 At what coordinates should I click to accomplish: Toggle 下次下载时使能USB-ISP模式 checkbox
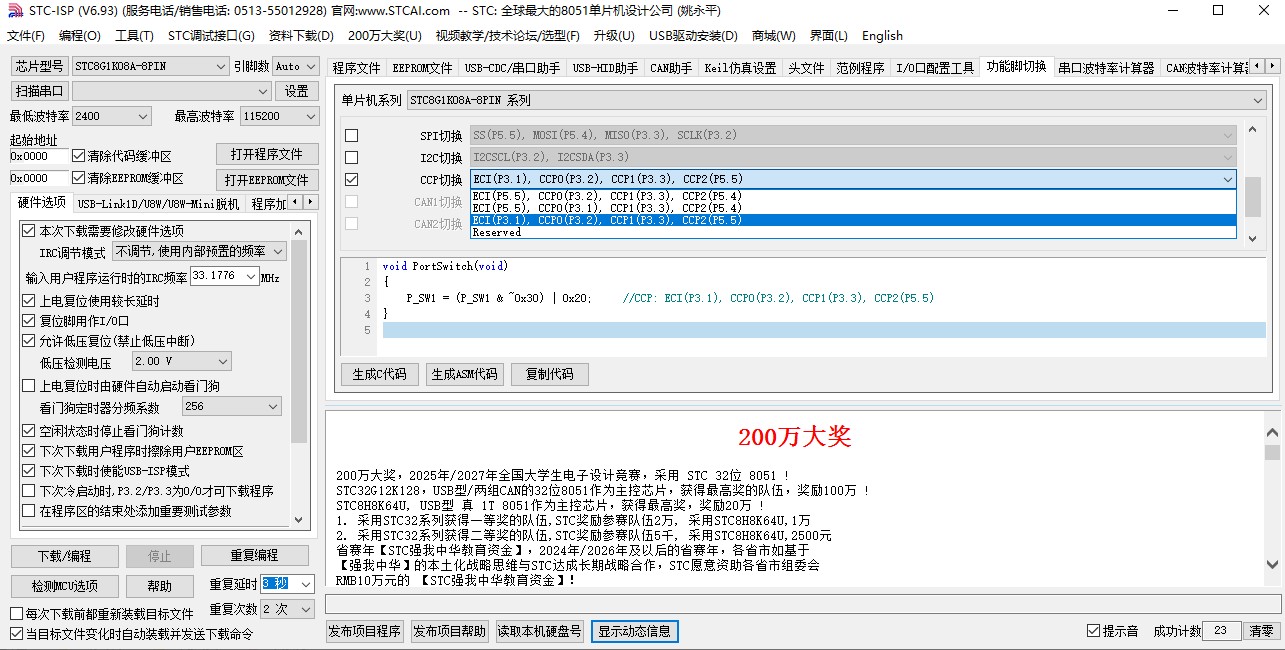pyautogui.click(x=28, y=471)
